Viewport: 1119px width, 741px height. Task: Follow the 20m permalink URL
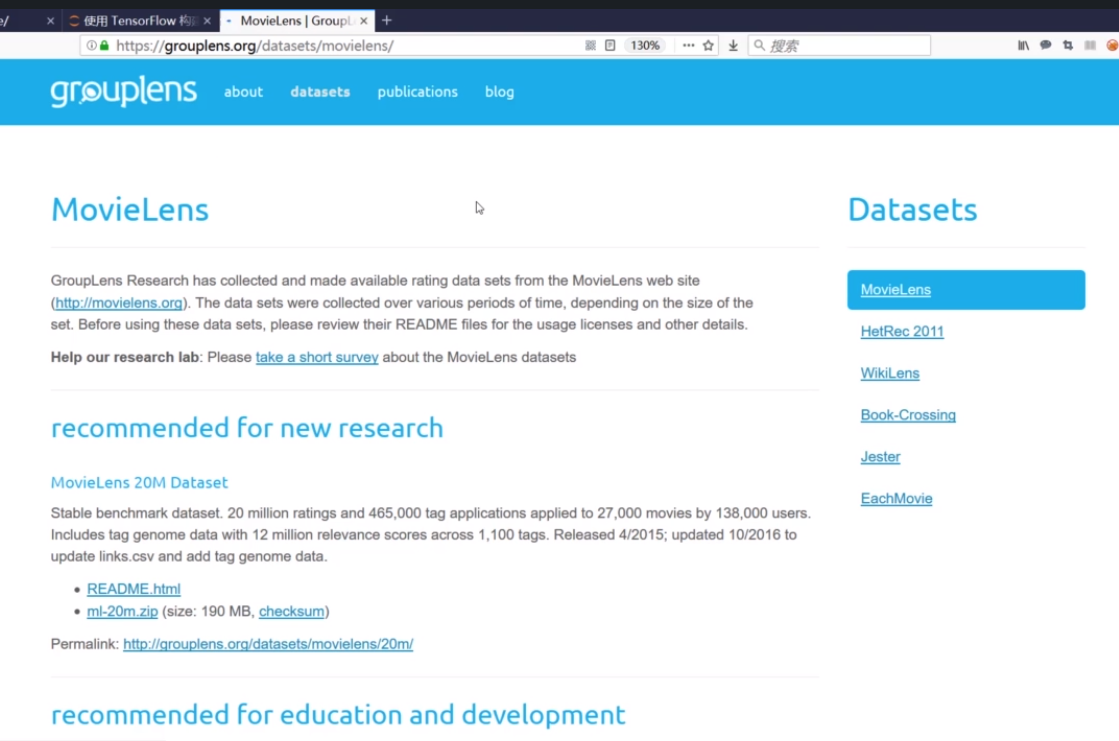(x=268, y=644)
